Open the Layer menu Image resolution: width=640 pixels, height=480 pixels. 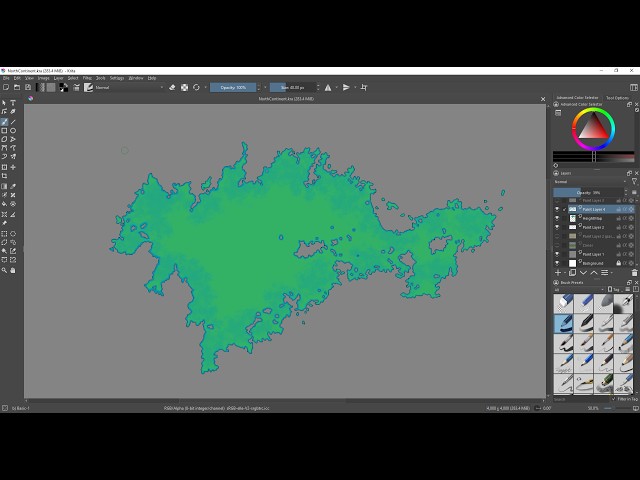(x=58, y=78)
